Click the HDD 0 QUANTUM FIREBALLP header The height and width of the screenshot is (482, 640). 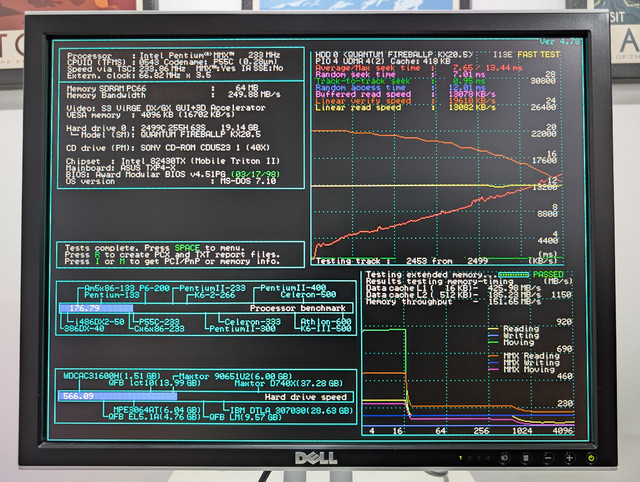[394, 54]
